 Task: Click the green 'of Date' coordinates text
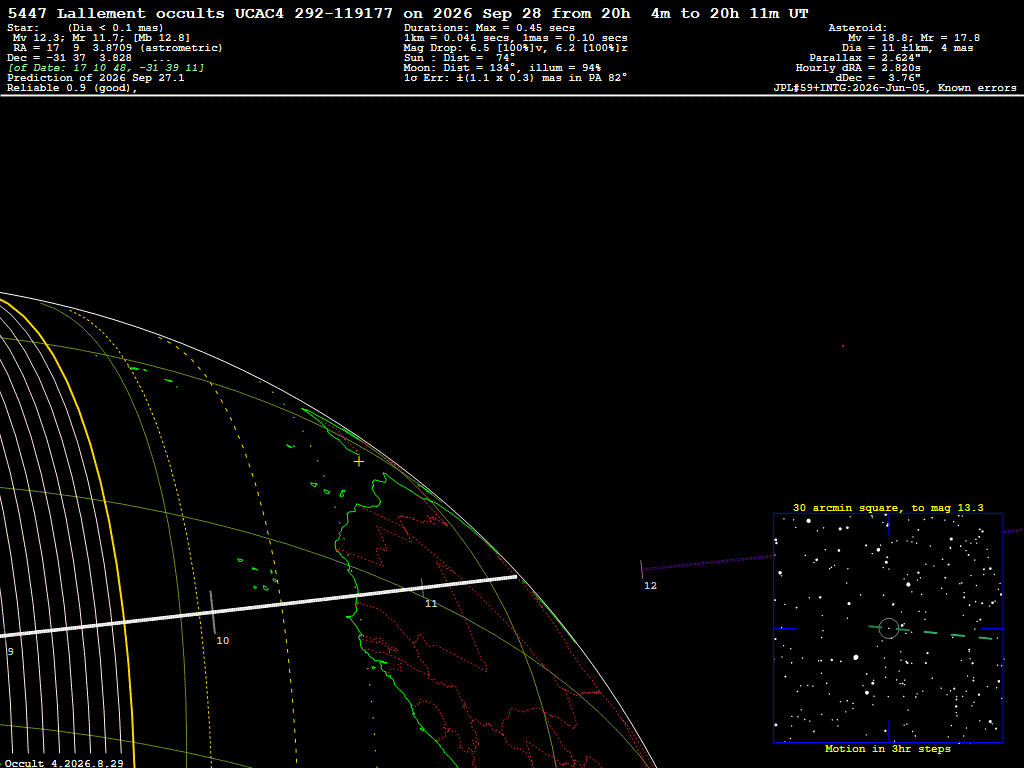tap(106, 68)
